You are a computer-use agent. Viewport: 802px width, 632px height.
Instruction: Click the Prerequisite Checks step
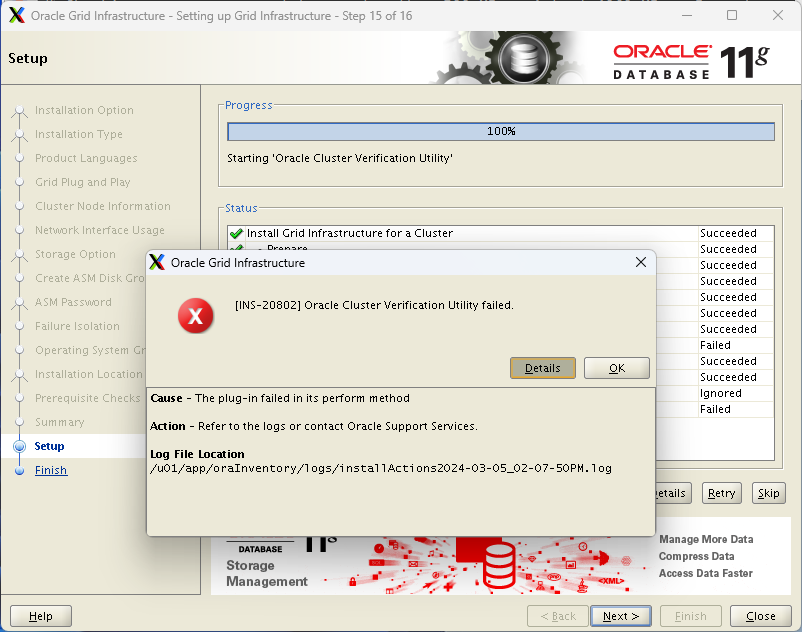(87, 398)
